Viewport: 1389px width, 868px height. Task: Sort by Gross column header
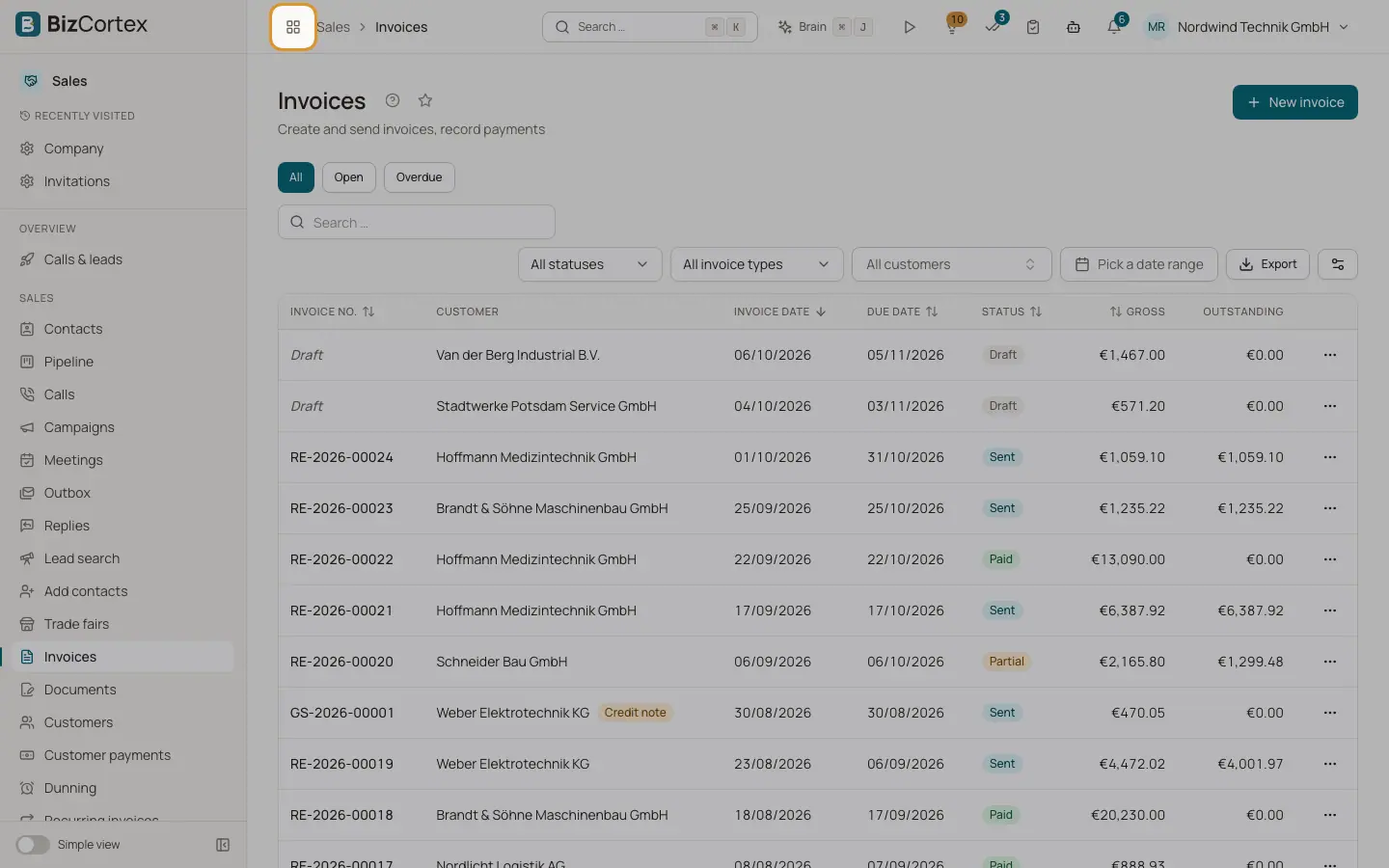pyautogui.click(x=1137, y=312)
